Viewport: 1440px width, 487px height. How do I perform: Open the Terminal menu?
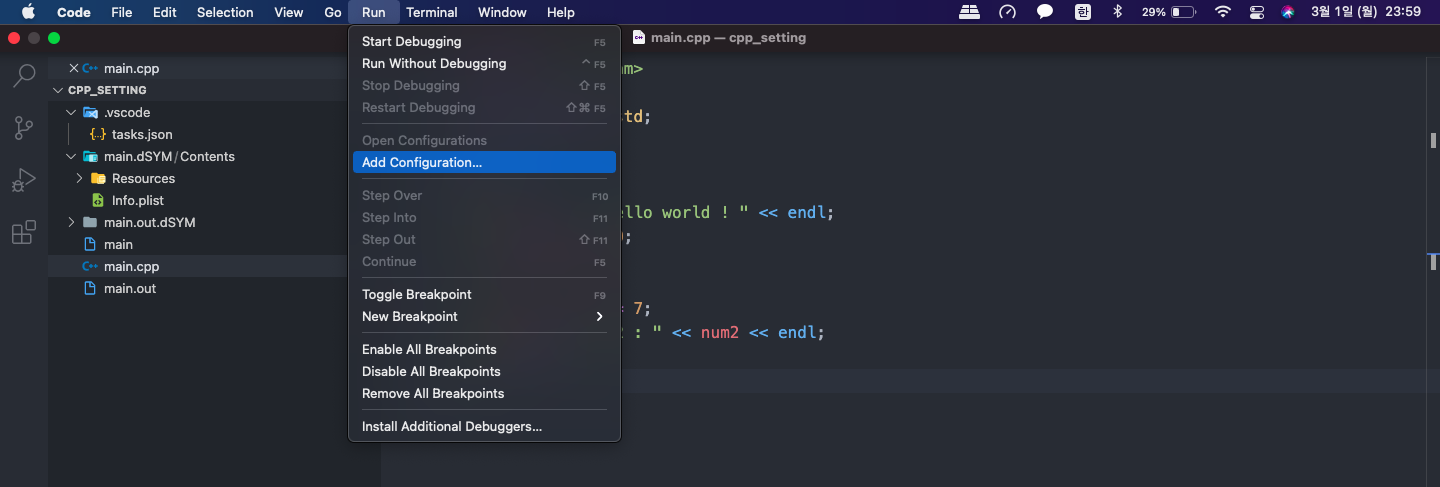pyautogui.click(x=432, y=12)
